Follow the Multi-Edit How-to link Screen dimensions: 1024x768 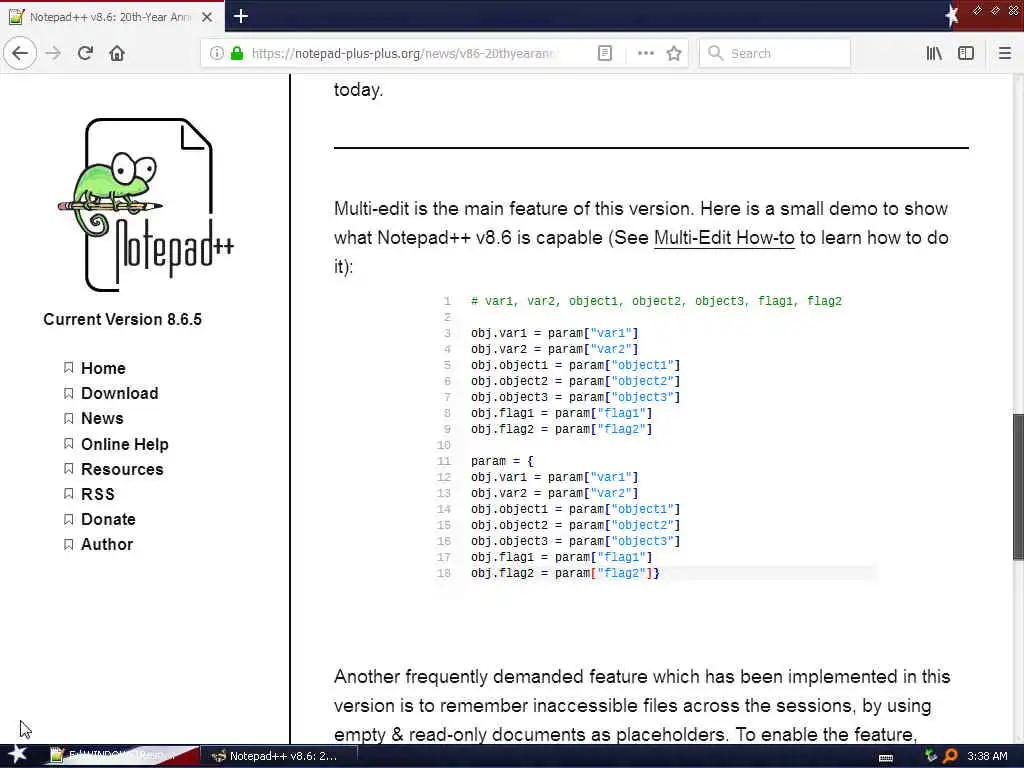(x=724, y=238)
